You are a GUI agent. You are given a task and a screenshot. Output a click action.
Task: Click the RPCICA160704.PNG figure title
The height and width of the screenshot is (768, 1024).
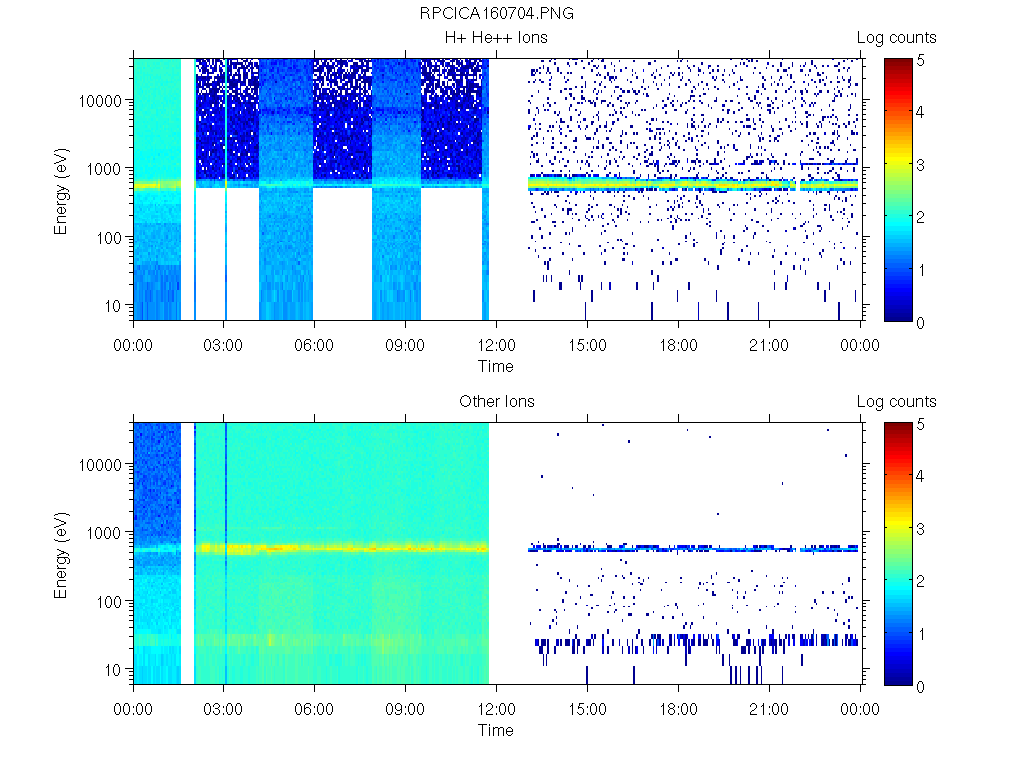pyautogui.click(x=496, y=13)
